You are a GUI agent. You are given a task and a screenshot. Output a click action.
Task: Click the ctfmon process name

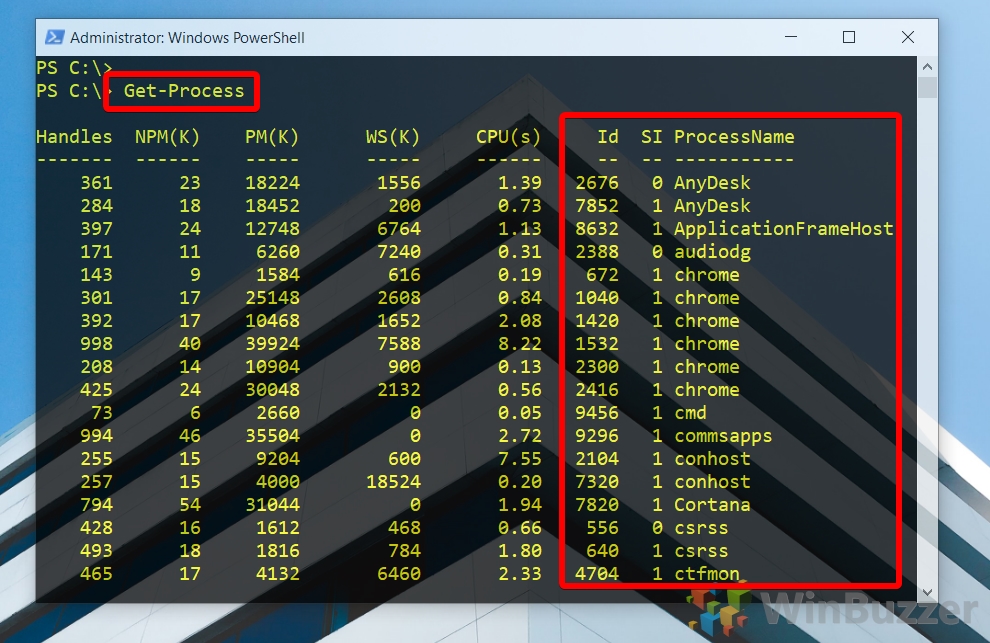[706, 574]
